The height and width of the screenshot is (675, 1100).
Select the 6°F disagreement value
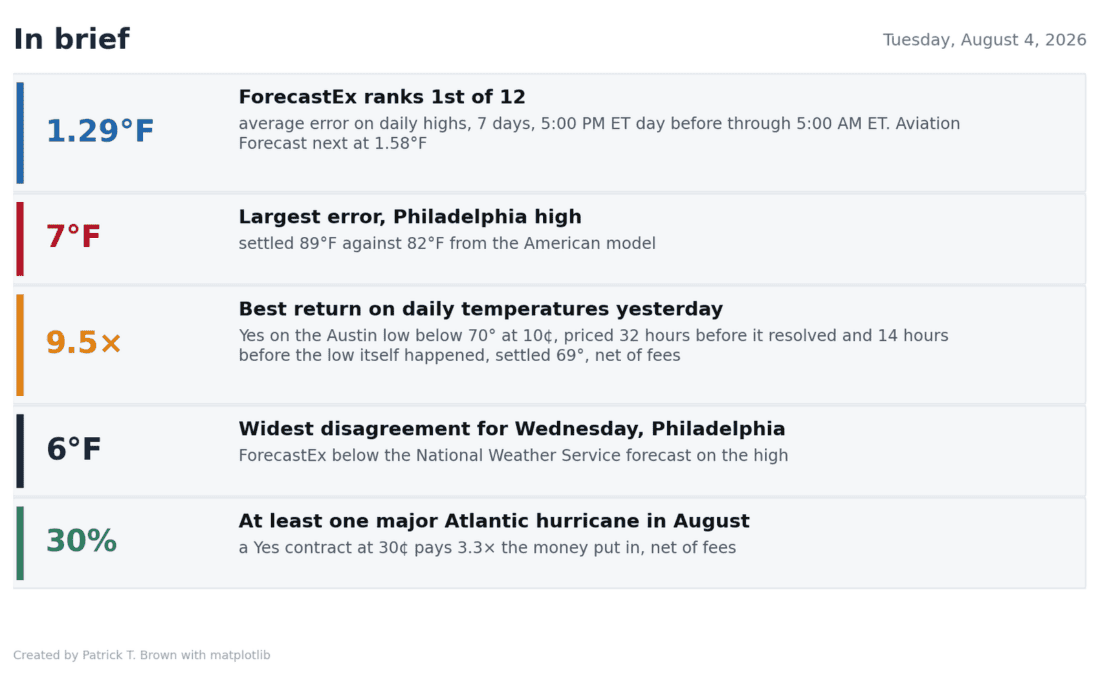pyautogui.click(x=74, y=449)
